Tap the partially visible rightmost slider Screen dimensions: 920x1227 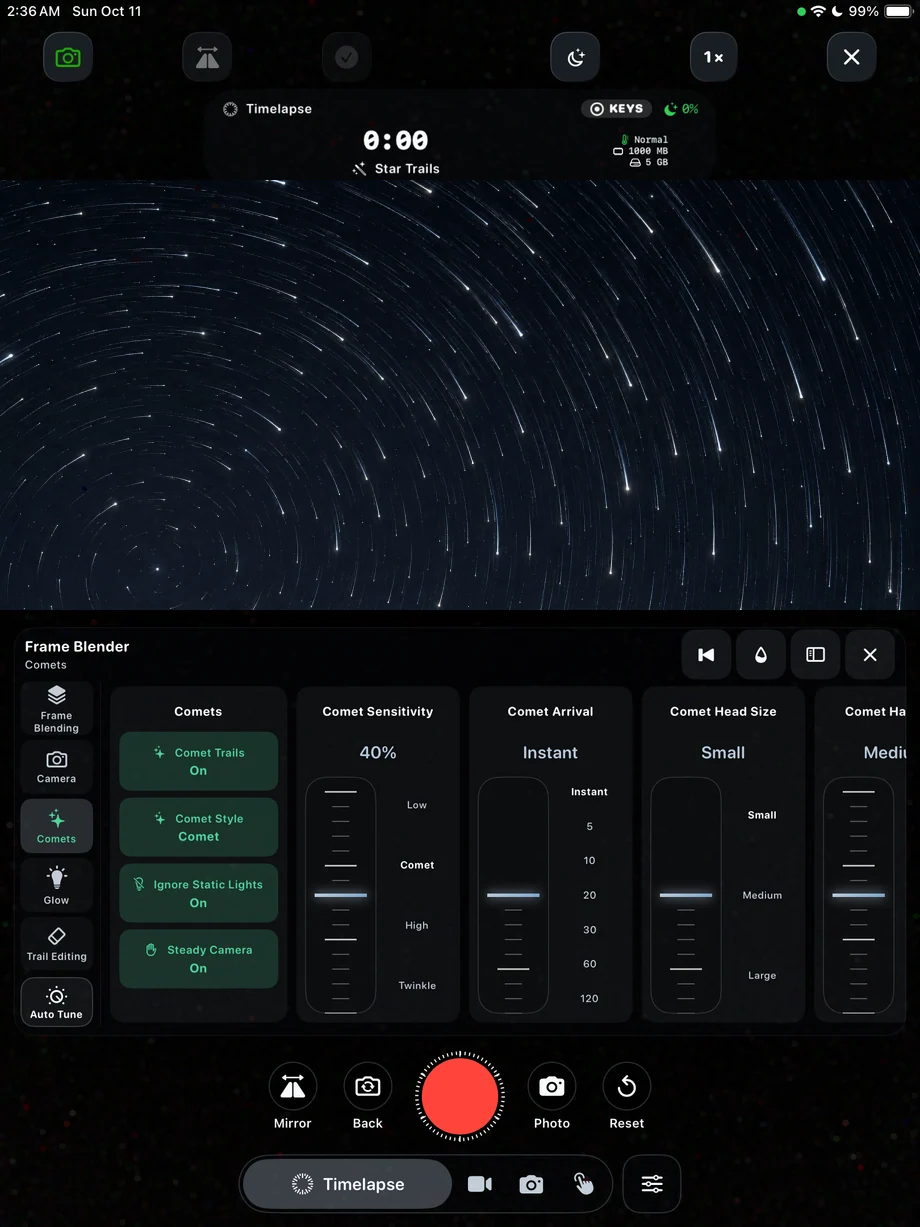point(858,896)
